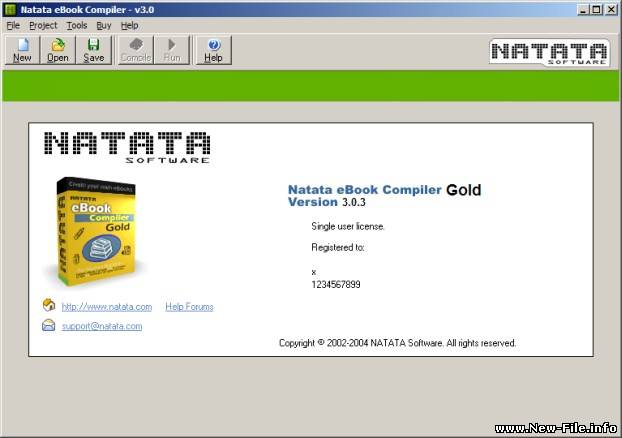This screenshot has height=438, width=622.
Task: Click the NATATA Software logo in the toolbar
Action: (549, 52)
